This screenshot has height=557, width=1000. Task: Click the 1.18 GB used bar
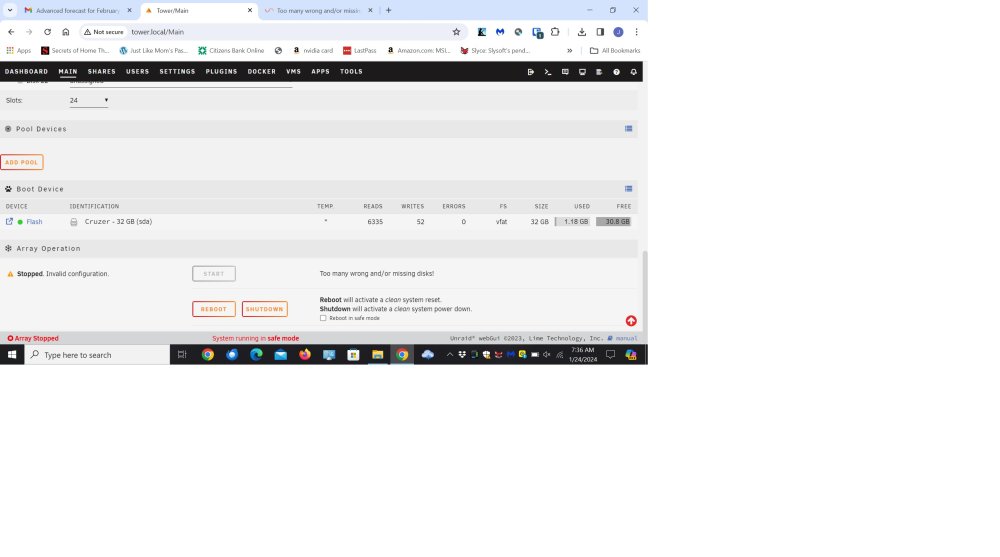[x=572, y=221]
